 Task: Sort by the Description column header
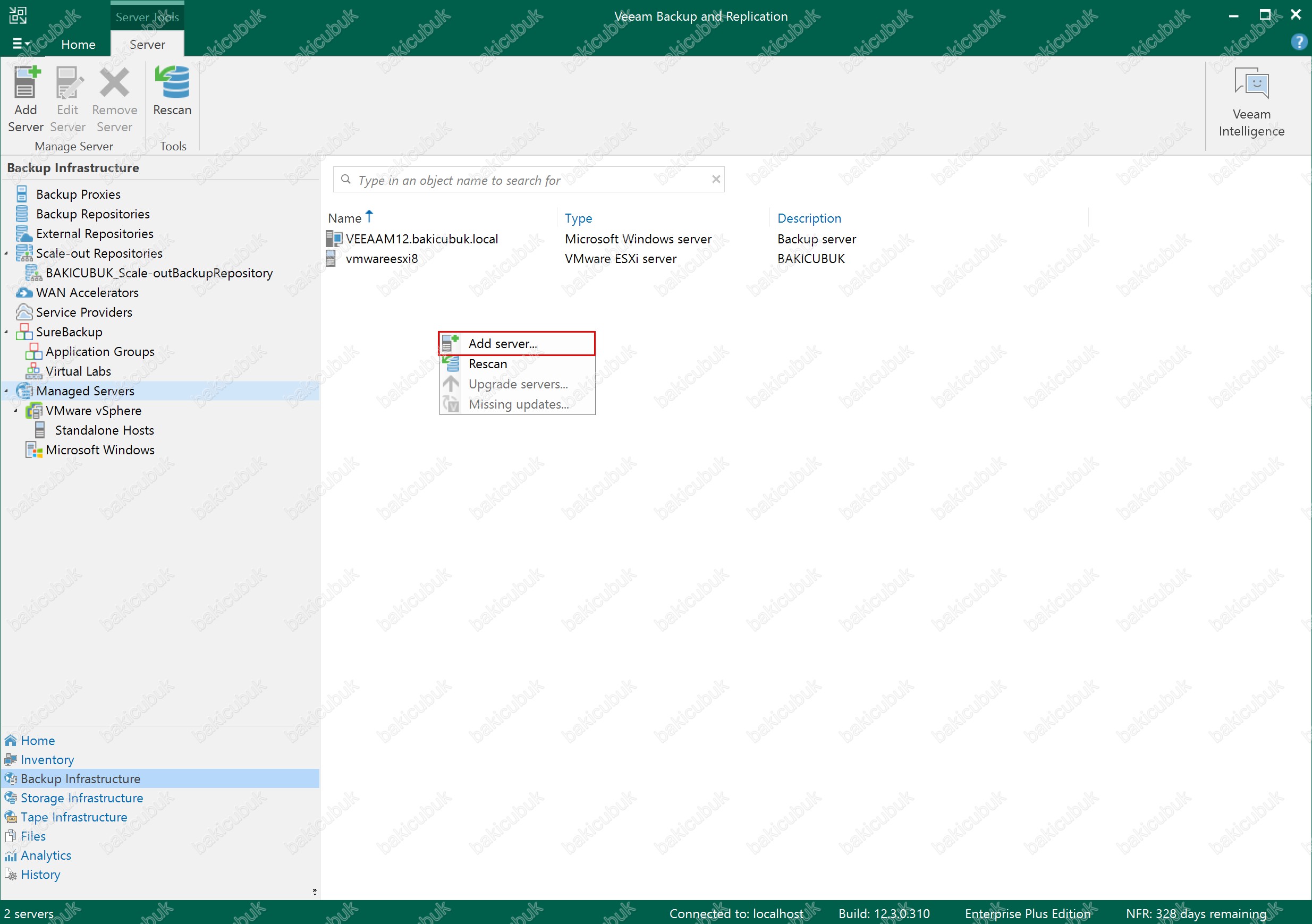point(809,218)
